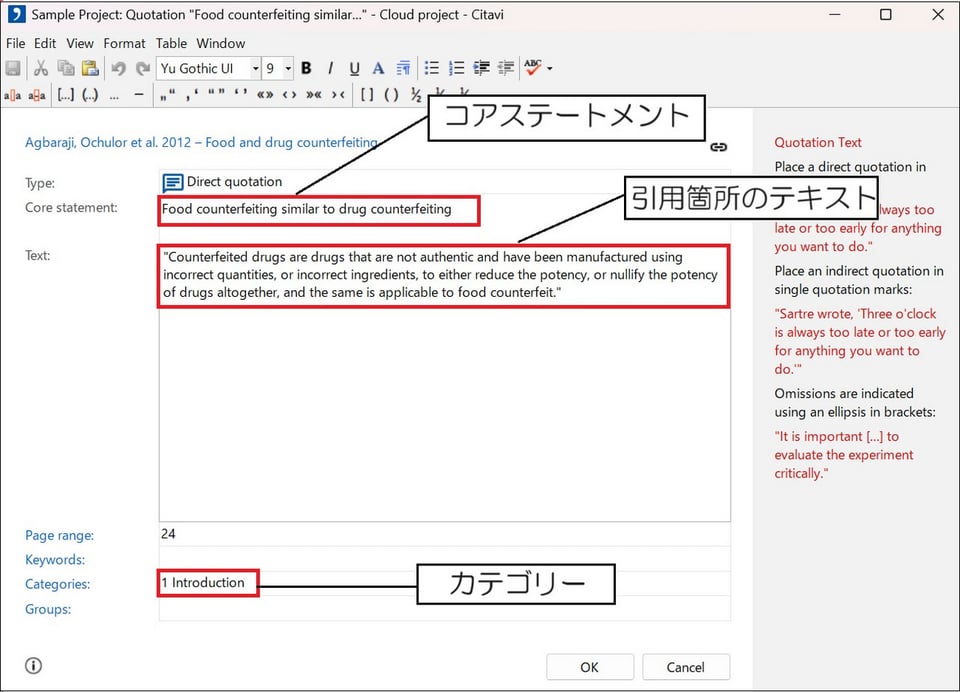Open the font size dropdown

tap(288, 68)
